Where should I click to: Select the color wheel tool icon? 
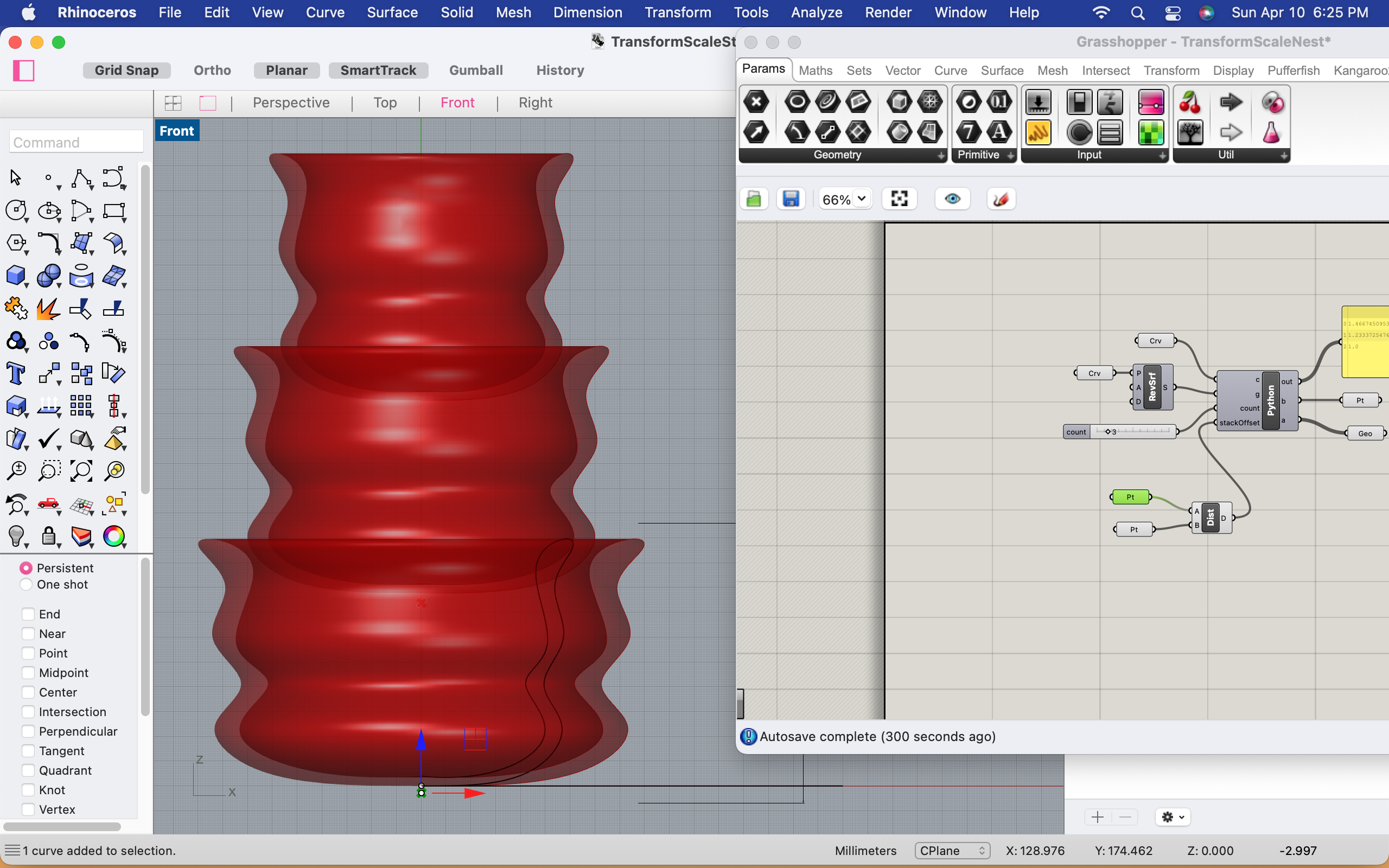113,537
